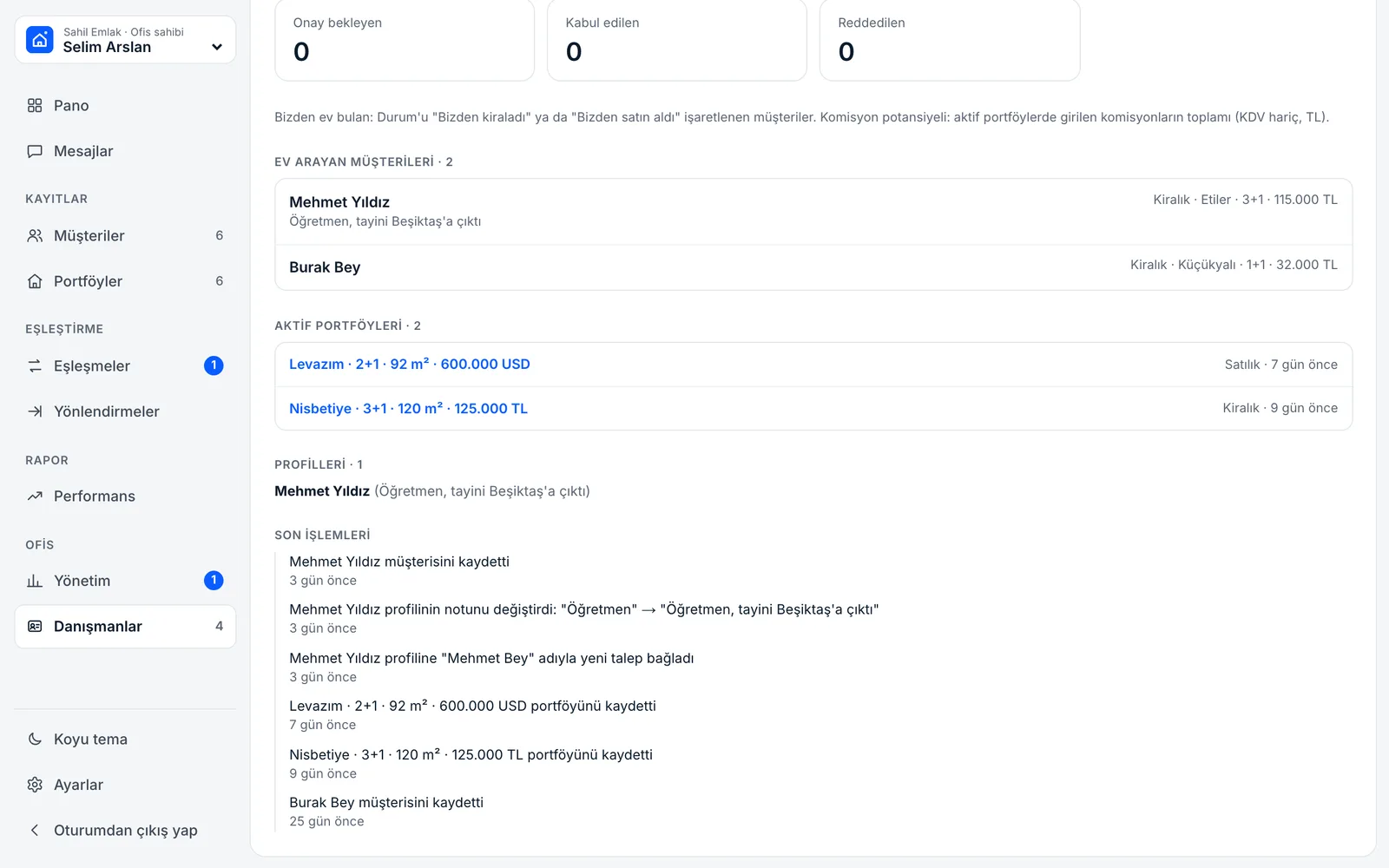Open the Pano menu item
This screenshot has width=1389, height=868.
(125, 105)
